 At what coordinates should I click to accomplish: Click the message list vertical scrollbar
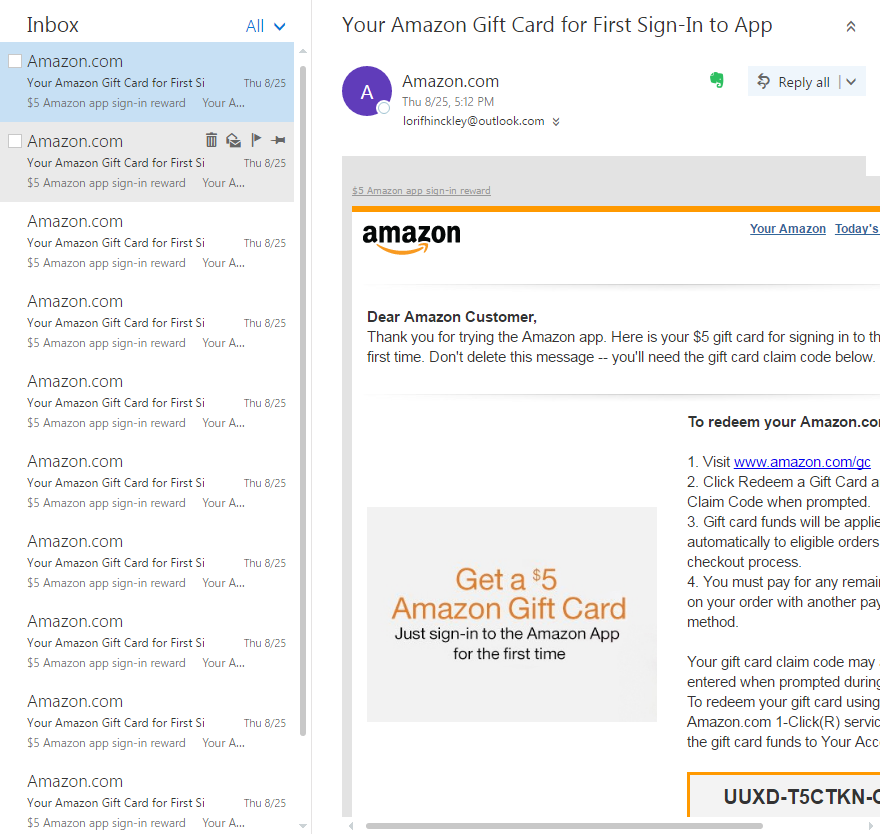pyautogui.click(x=303, y=400)
